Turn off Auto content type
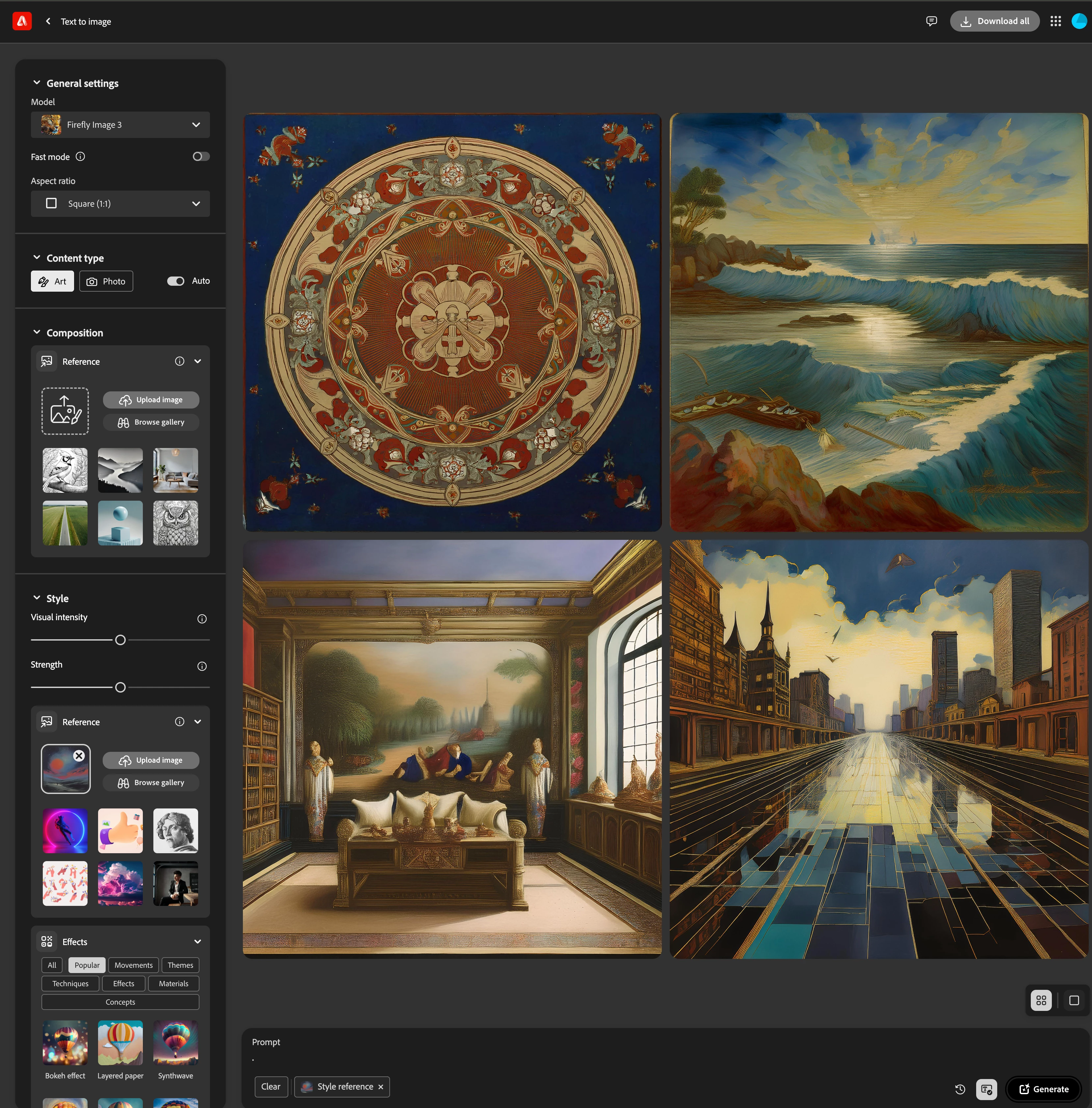Viewport: 1092px width, 1108px height. 175,281
